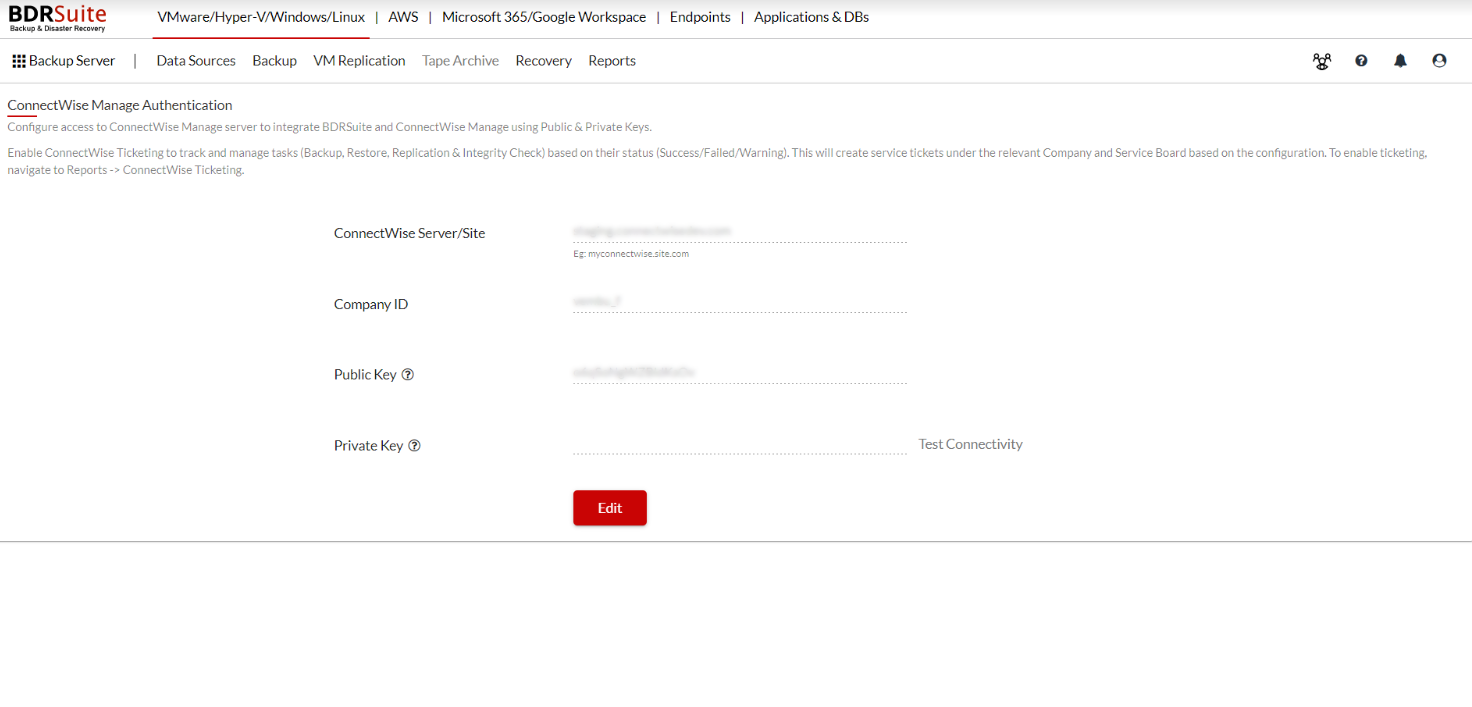The width and height of the screenshot is (1472, 707).
Task: Click the Test Connectivity link
Action: click(970, 444)
